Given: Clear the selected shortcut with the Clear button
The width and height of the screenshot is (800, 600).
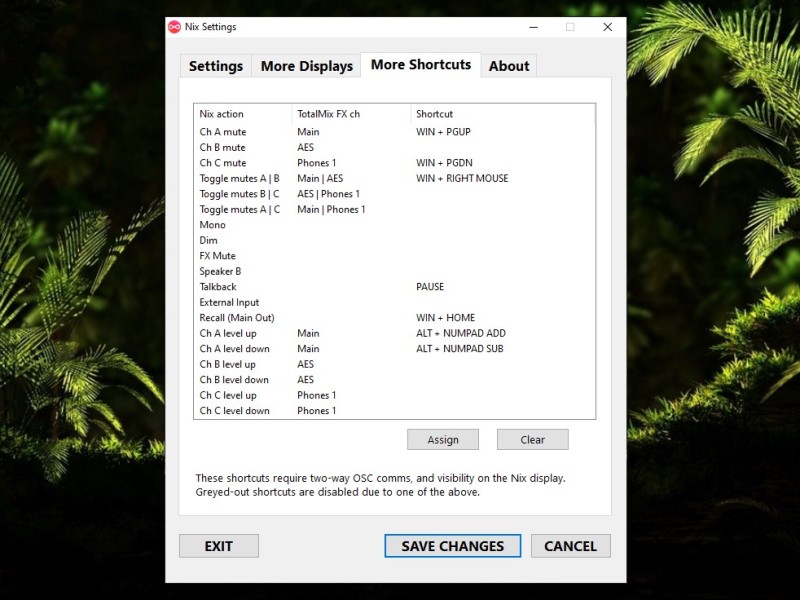Looking at the screenshot, I should click(533, 439).
